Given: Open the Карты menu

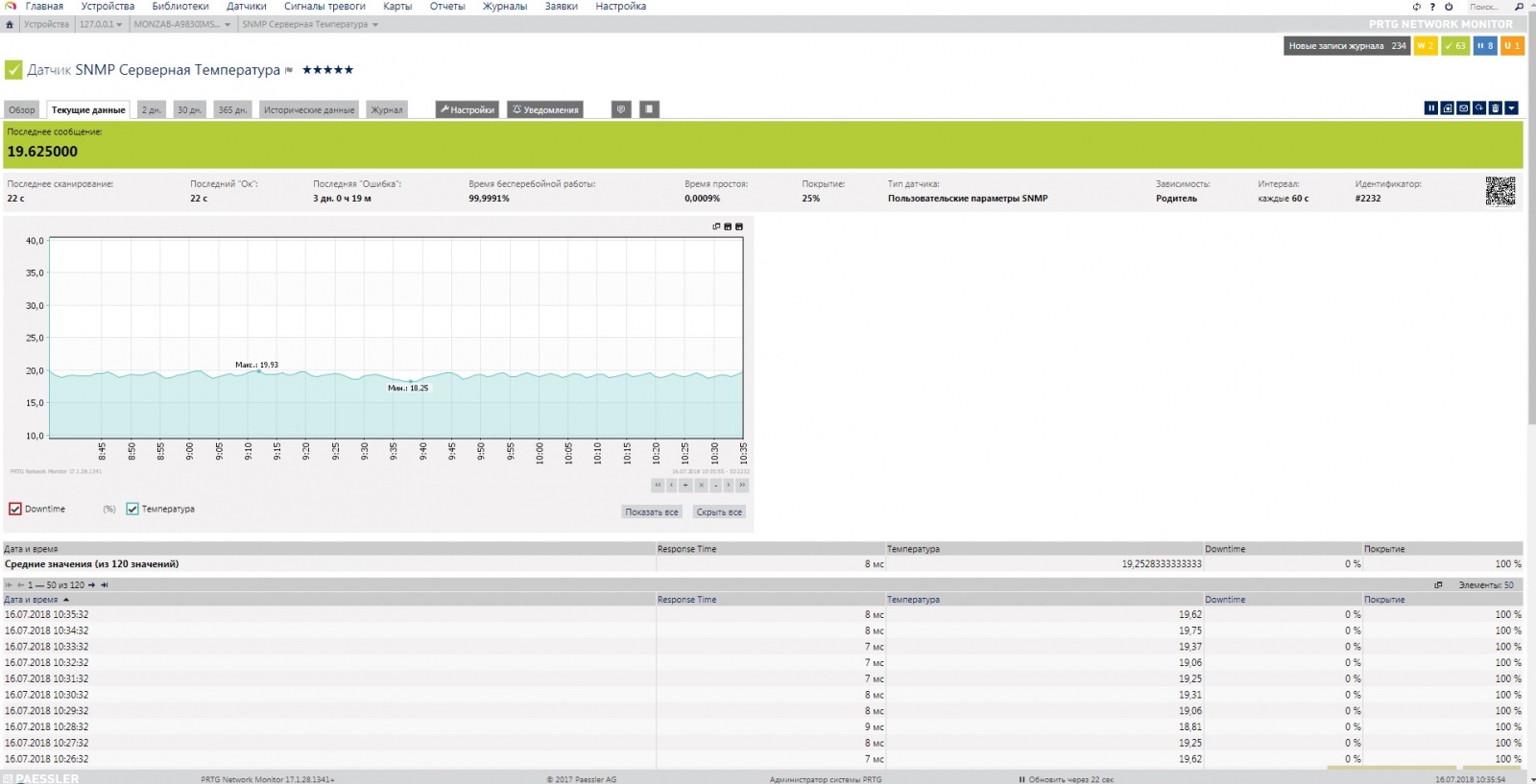Looking at the screenshot, I should coord(397,7).
